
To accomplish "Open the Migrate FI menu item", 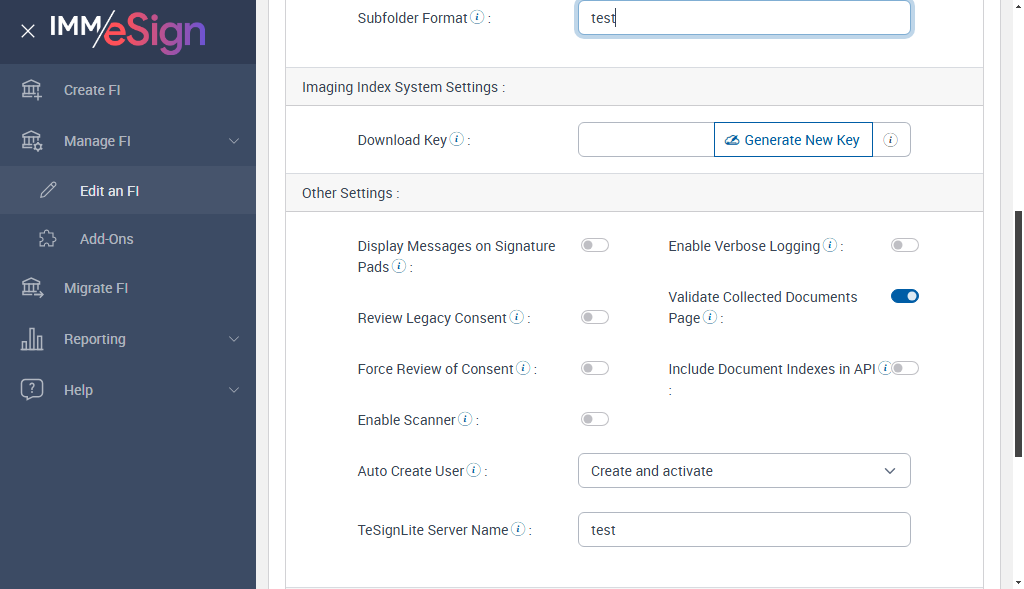I will [96, 288].
